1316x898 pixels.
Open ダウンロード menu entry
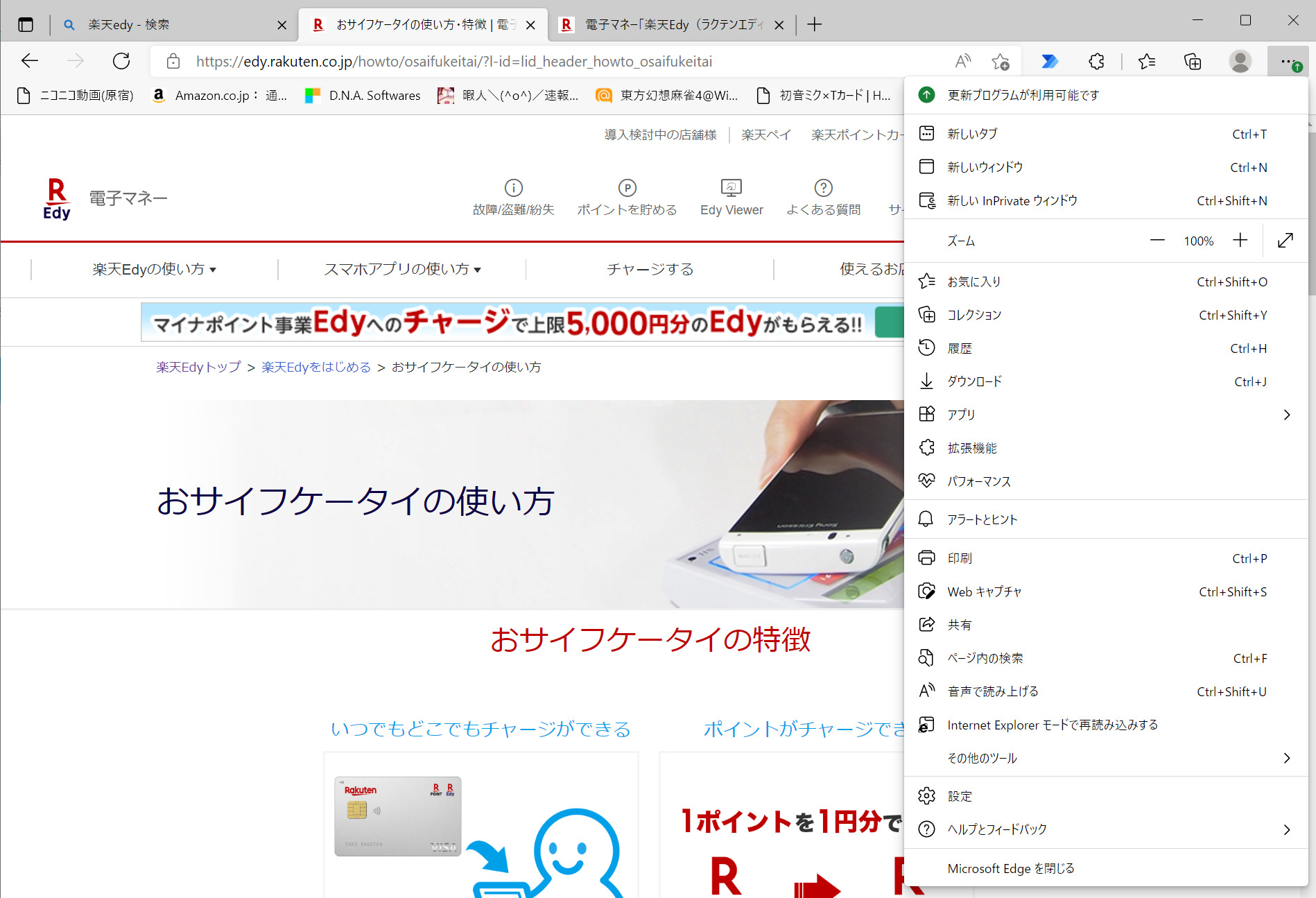pos(1106,381)
